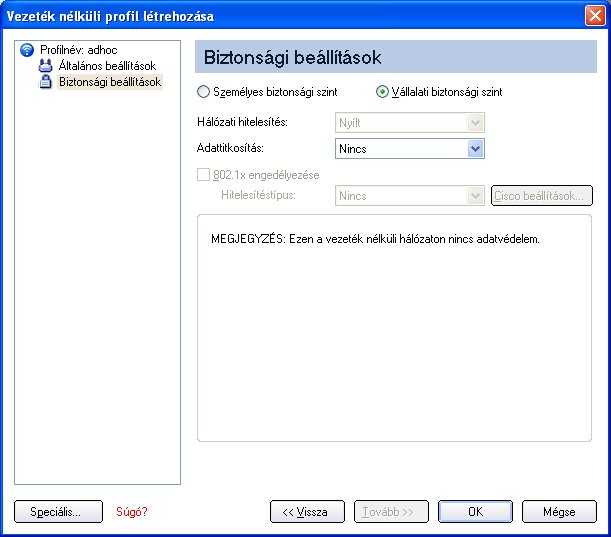
Task: Click the wireless profile icon beside Profilnév
Action: 27,49
